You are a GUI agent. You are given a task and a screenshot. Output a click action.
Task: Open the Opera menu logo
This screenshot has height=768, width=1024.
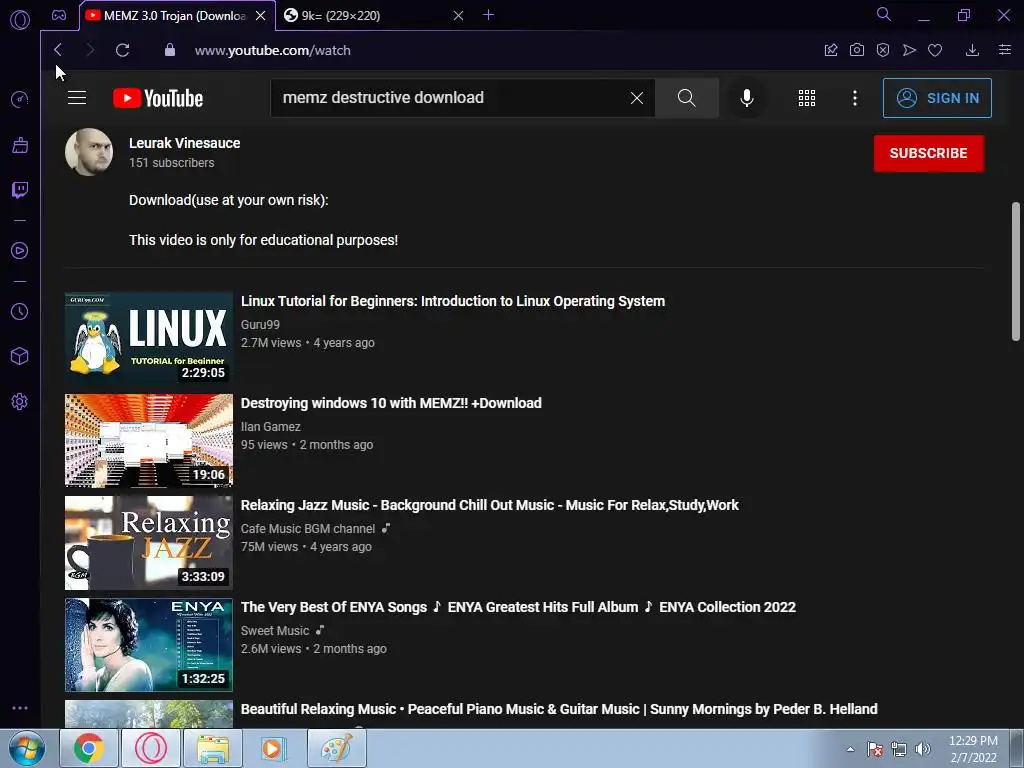pos(20,20)
